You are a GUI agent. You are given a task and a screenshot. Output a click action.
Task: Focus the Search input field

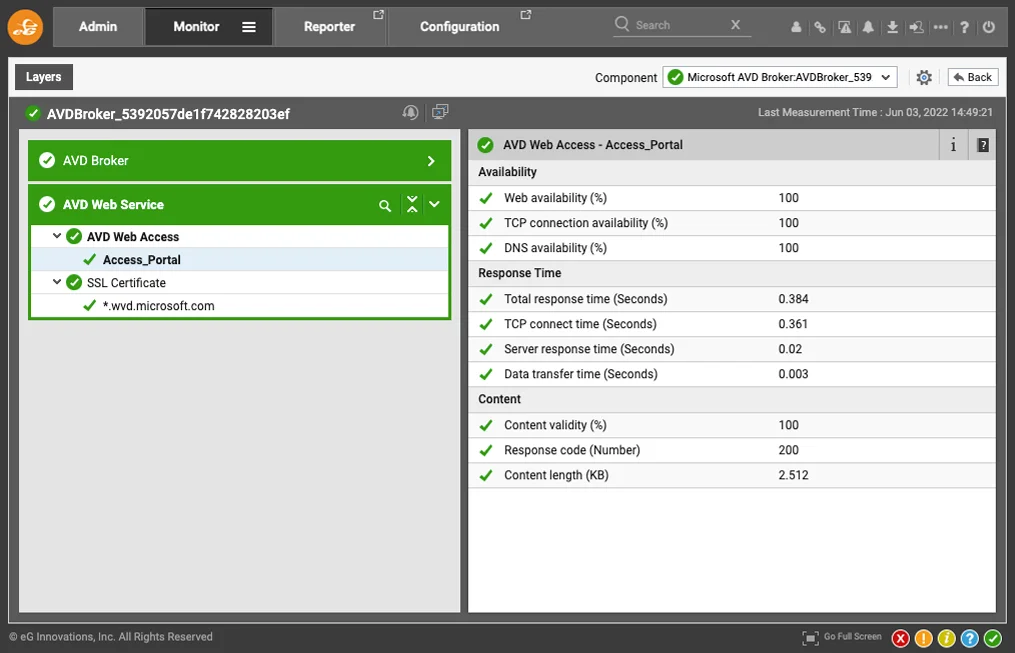[681, 25]
